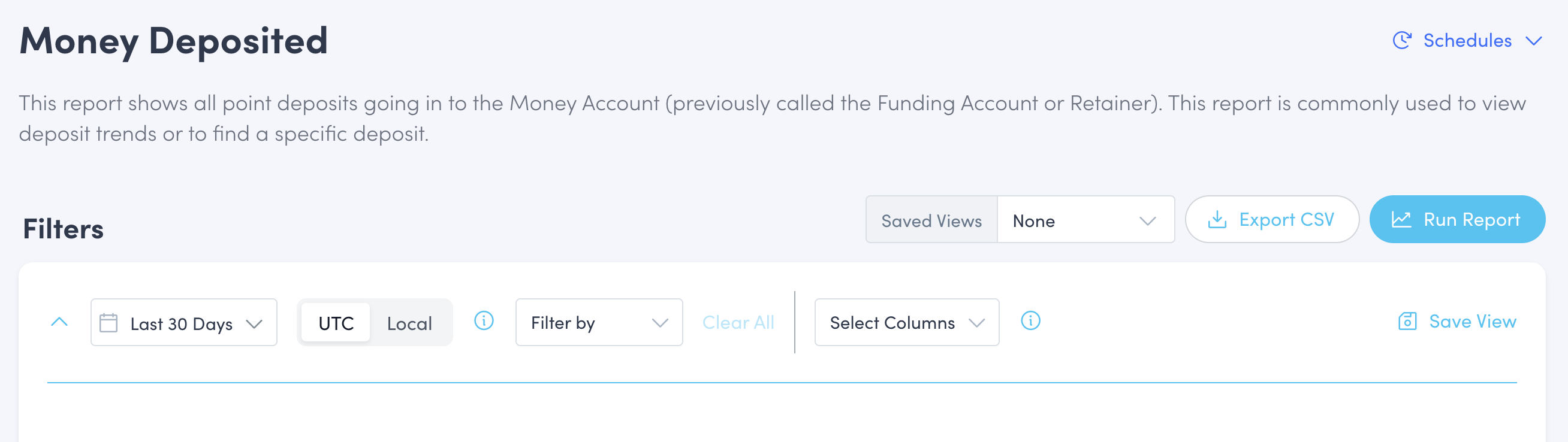Click the Schedules menu label
Image resolution: width=1568 pixels, height=442 pixels.
click(1467, 41)
